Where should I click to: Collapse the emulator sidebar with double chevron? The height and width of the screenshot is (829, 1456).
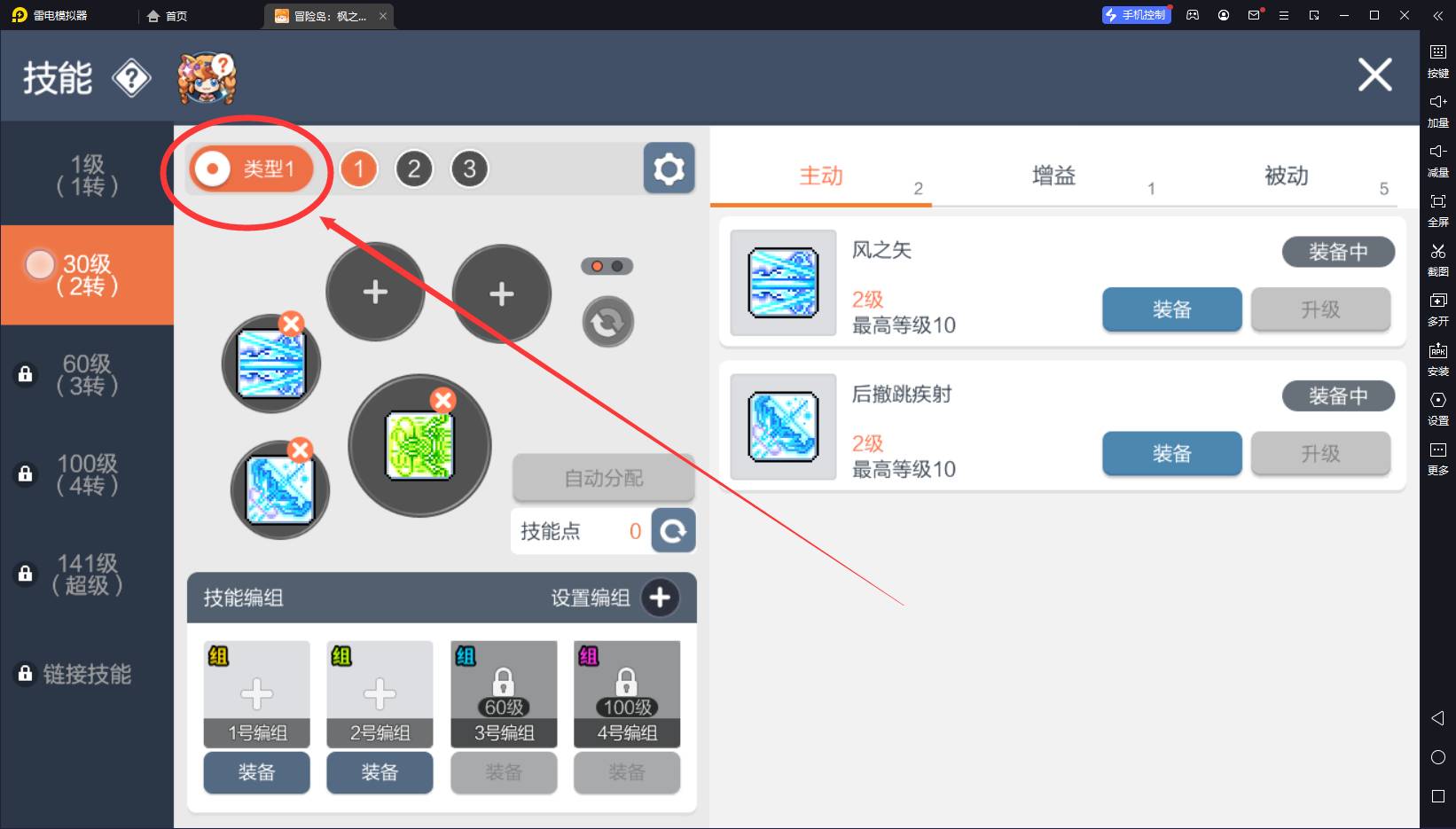pyautogui.click(x=1437, y=15)
